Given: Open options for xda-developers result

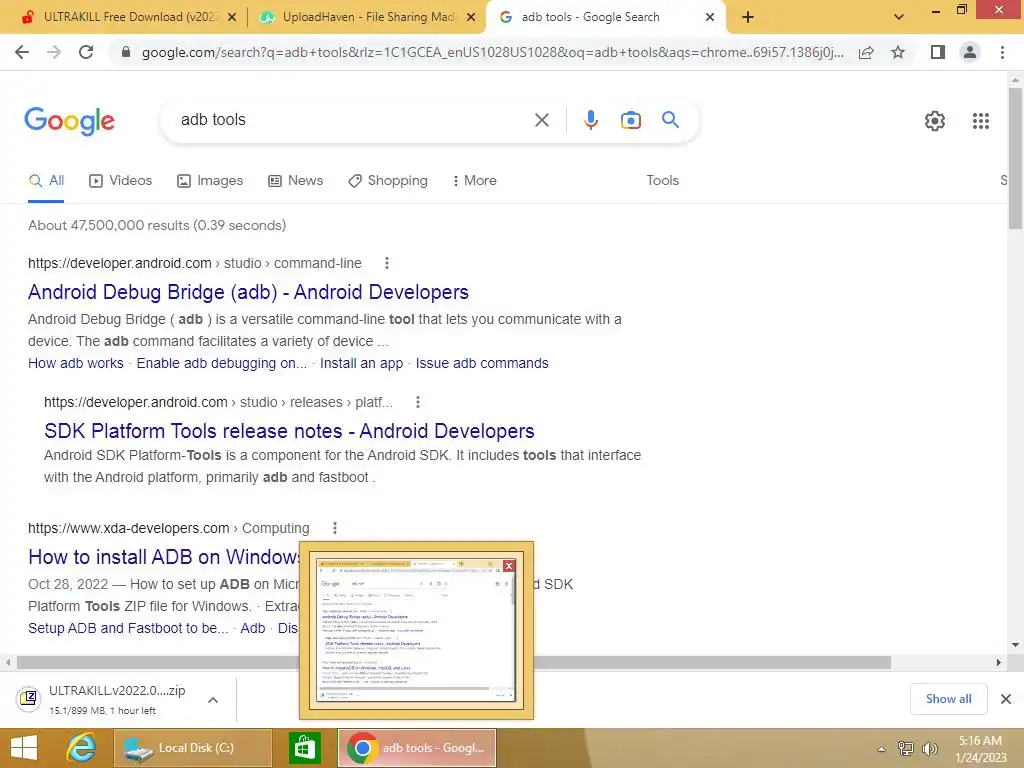Looking at the screenshot, I should pyautogui.click(x=335, y=528).
